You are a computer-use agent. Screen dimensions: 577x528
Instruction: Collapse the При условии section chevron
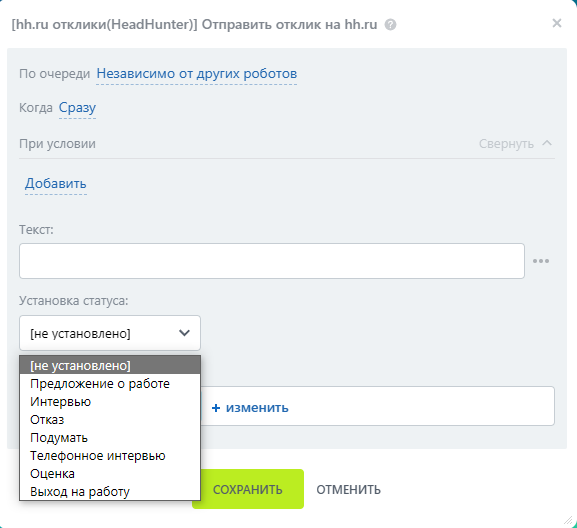(547, 143)
